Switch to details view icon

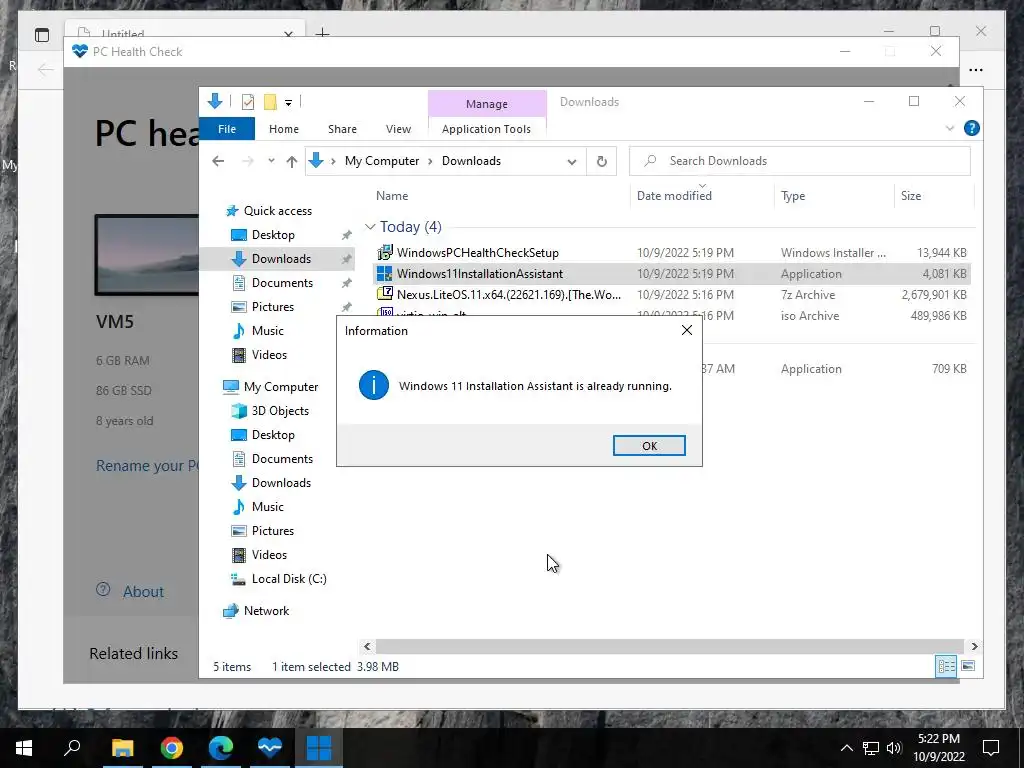946,666
